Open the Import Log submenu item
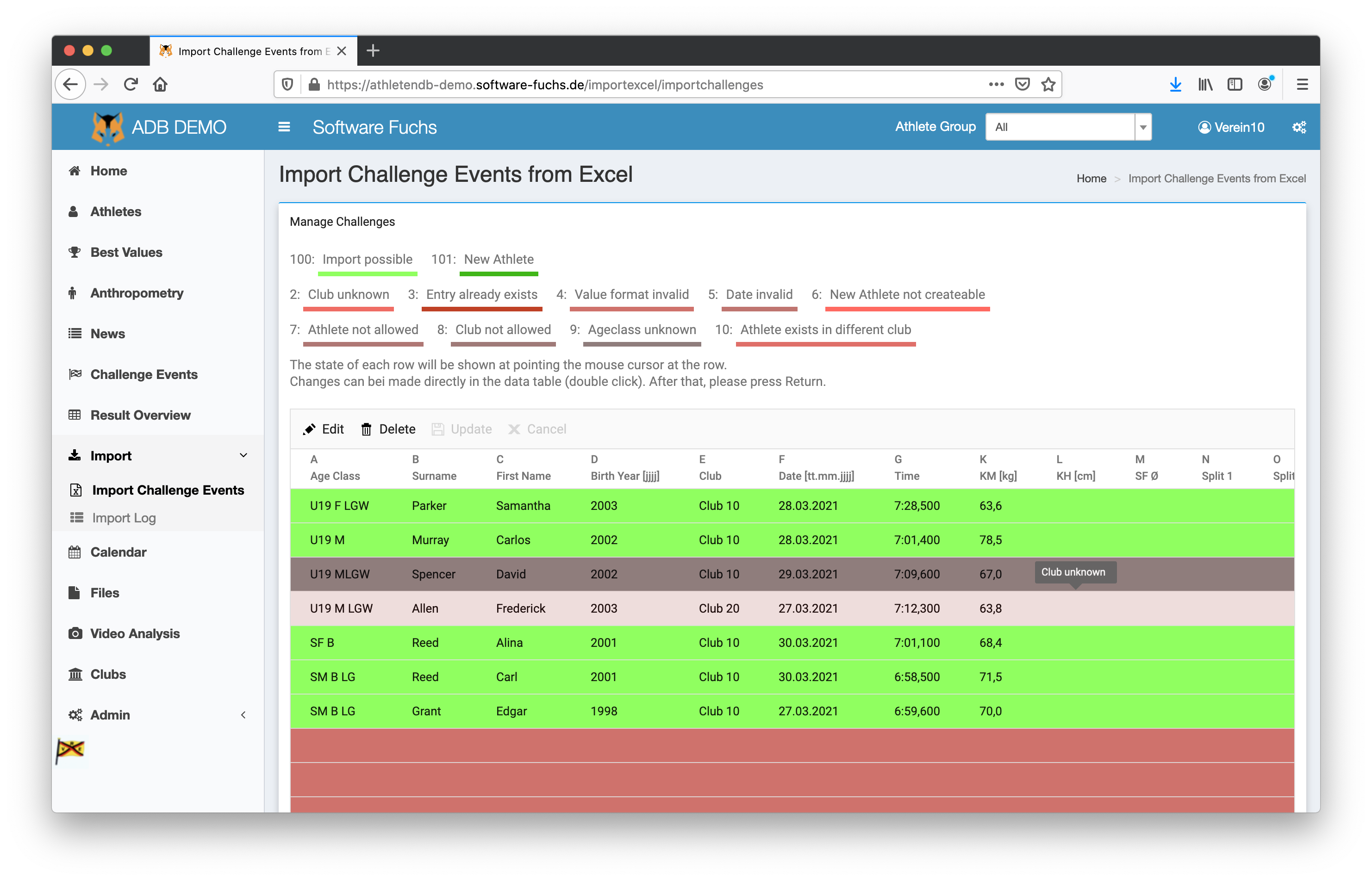 coord(124,517)
